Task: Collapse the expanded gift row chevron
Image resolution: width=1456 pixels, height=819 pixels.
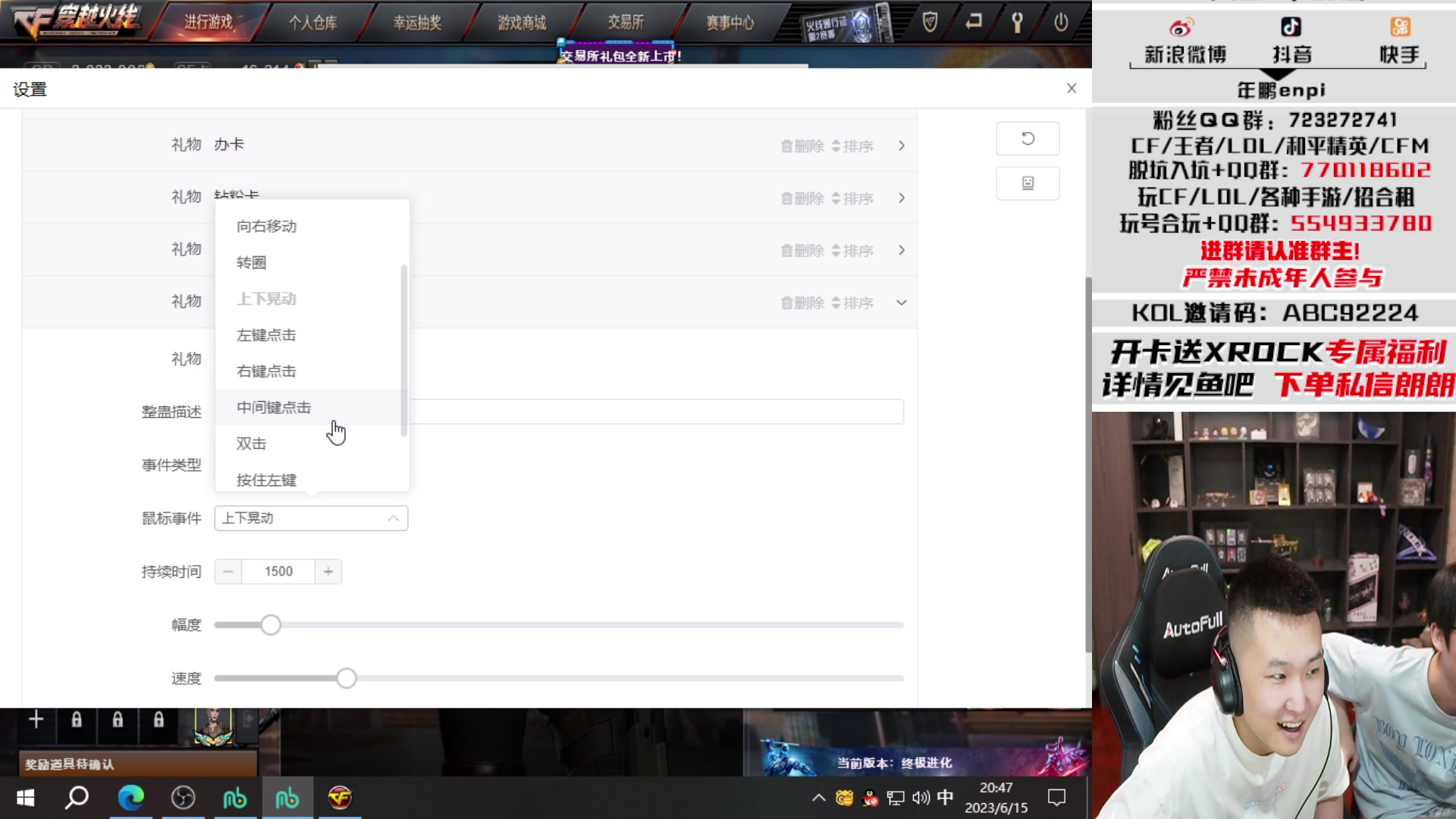Action: 901,303
